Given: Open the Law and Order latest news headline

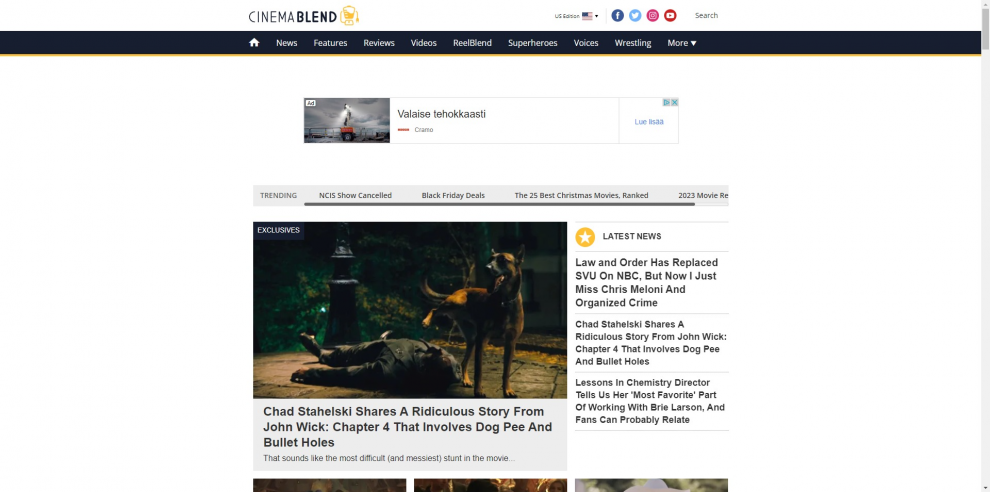Looking at the screenshot, I should pyautogui.click(x=647, y=282).
